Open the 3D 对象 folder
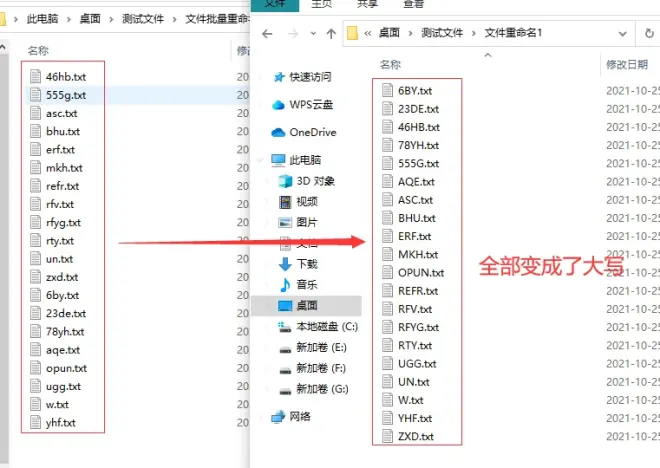This screenshot has height=468, width=660. point(315,181)
